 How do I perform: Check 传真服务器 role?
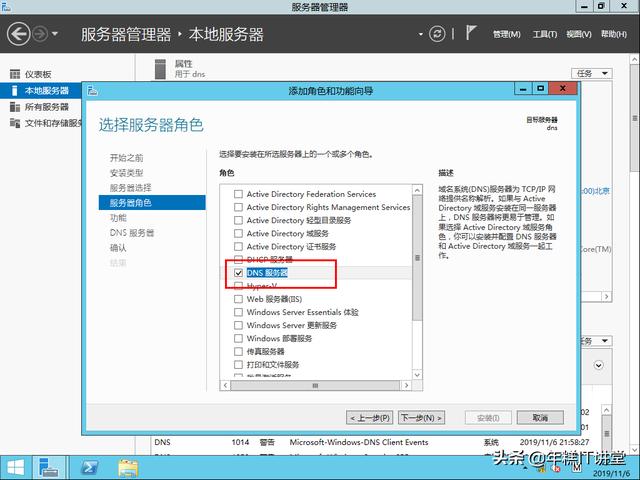coord(238,351)
